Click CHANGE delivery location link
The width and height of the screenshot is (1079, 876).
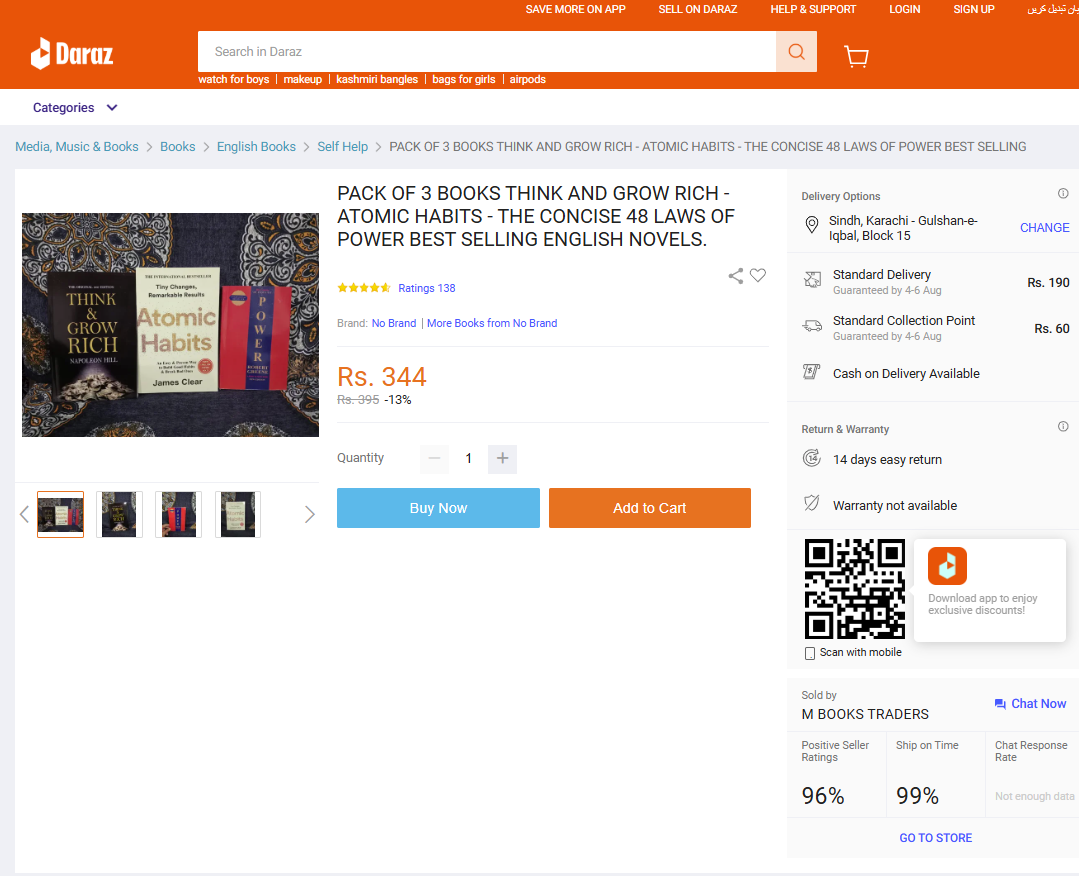point(1044,228)
